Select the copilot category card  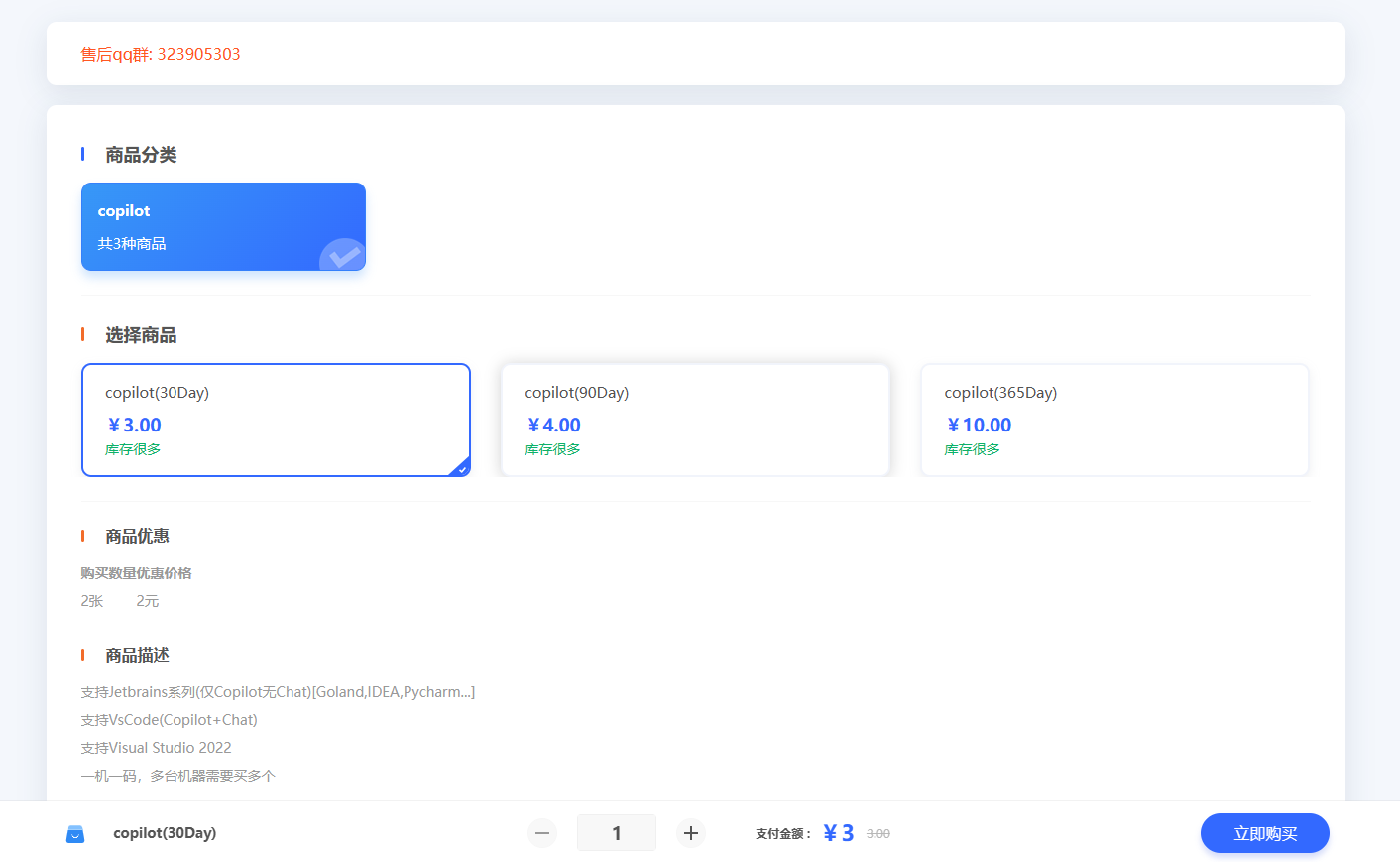tap(223, 226)
